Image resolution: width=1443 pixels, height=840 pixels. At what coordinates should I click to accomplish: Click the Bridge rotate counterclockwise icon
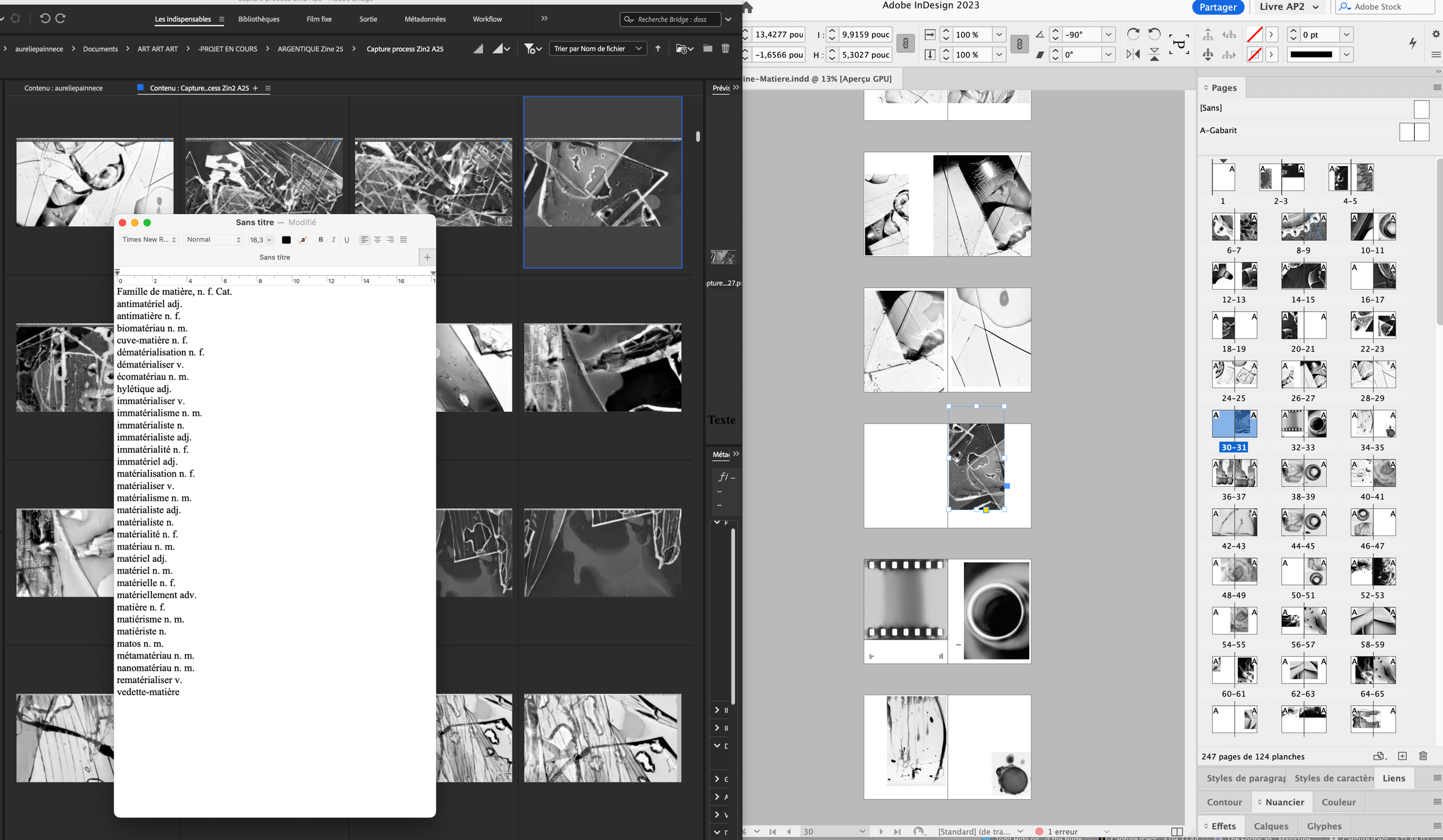tap(44, 18)
